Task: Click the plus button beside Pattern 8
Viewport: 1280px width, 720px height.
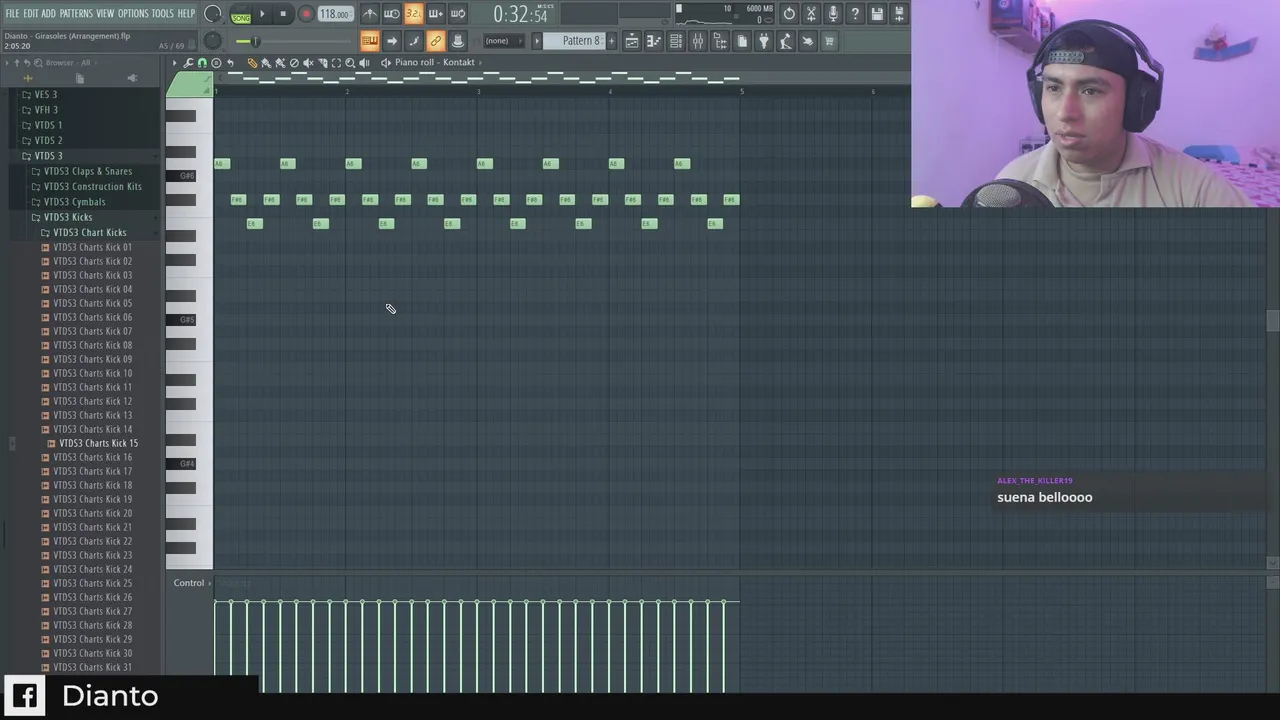Action: [x=610, y=41]
